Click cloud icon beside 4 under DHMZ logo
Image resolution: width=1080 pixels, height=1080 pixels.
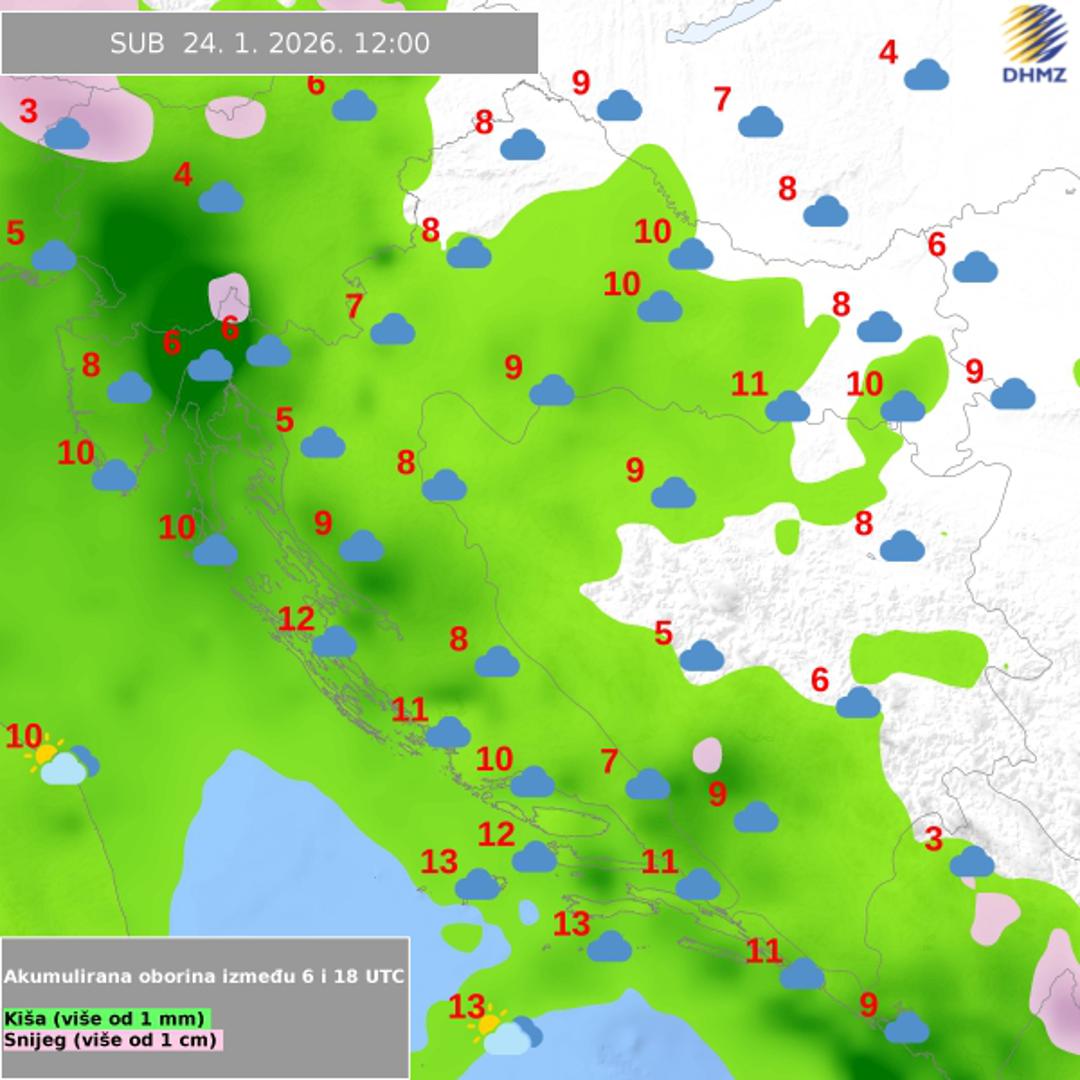point(926,75)
